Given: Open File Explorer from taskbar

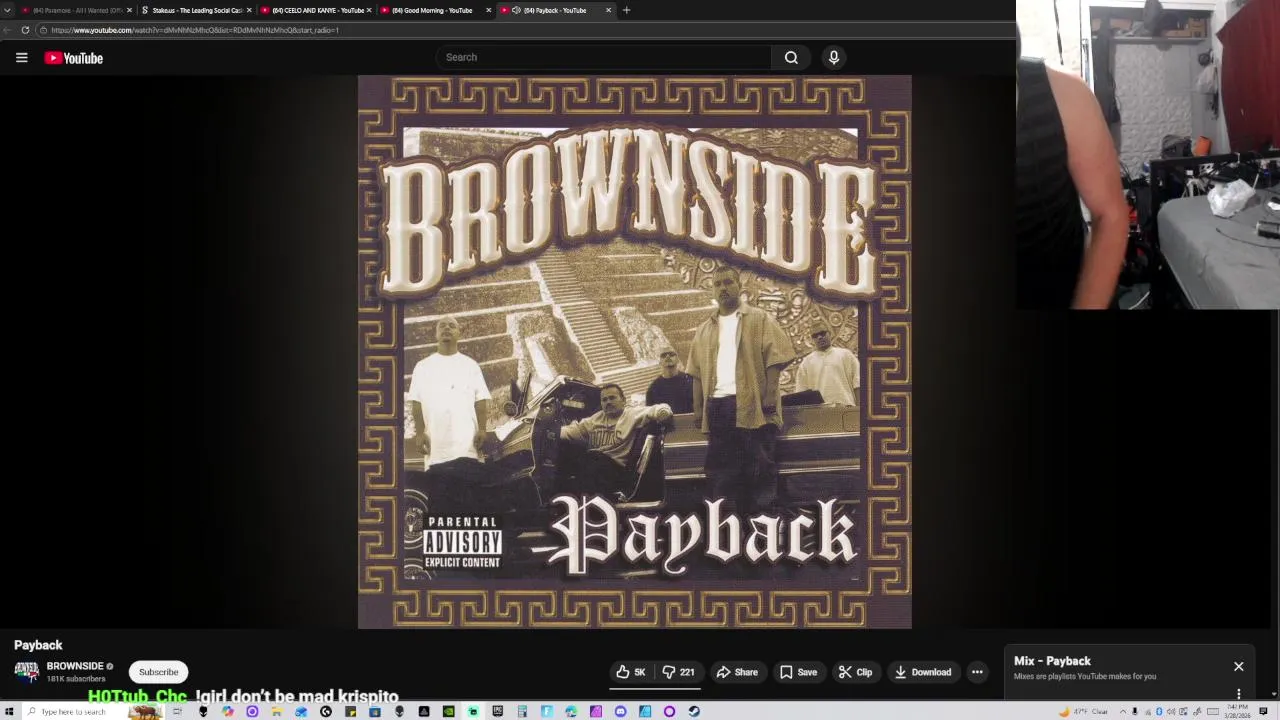Looking at the screenshot, I should 276,712.
